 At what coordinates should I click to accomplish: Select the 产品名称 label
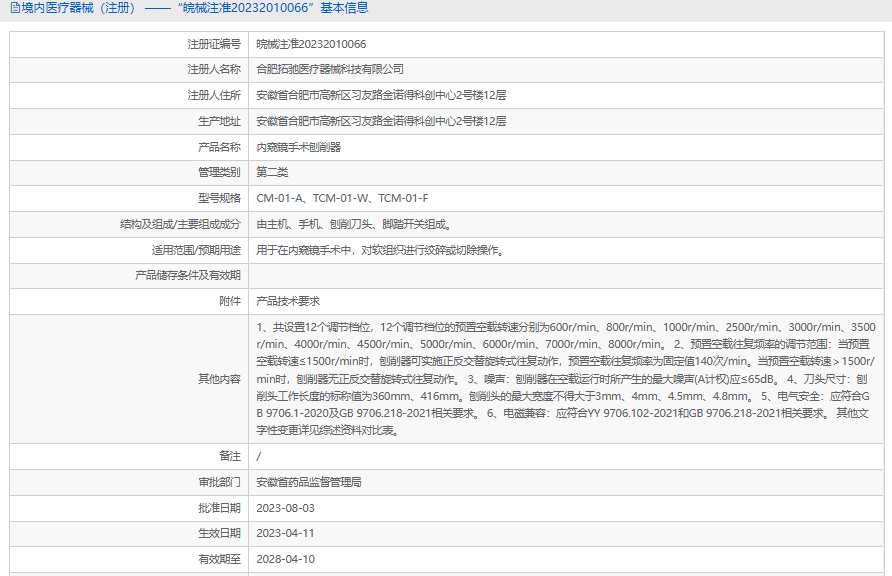[x=220, y=147]
